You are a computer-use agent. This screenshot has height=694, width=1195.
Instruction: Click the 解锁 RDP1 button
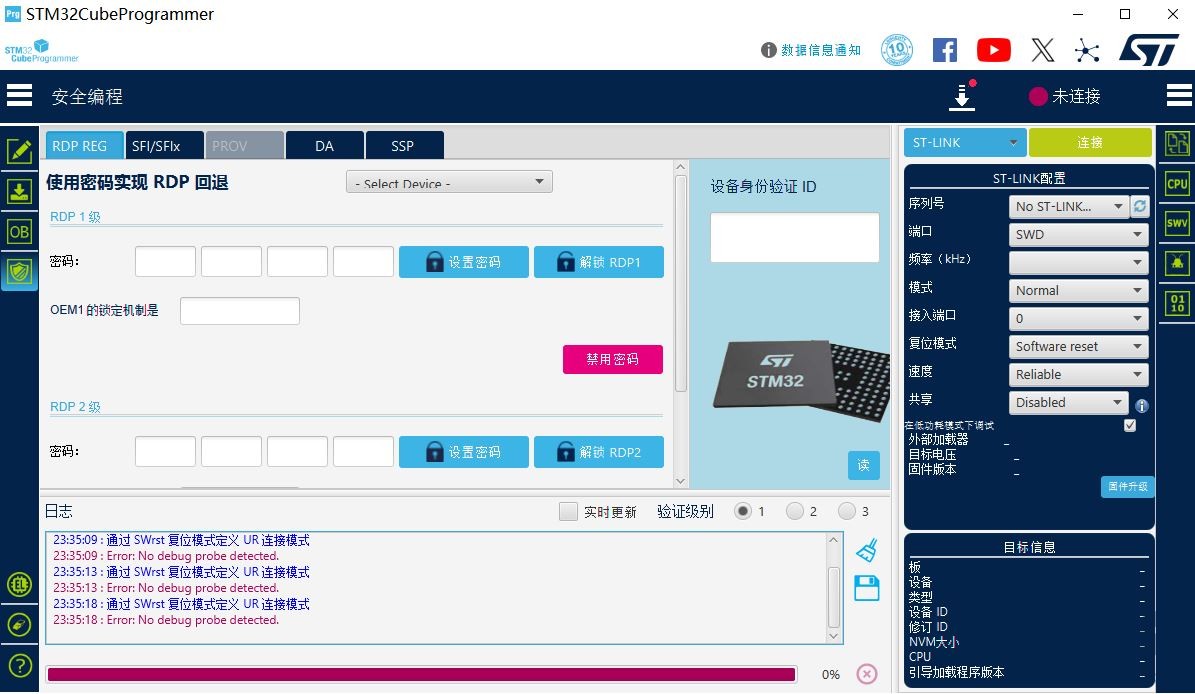tap(599, 262)
